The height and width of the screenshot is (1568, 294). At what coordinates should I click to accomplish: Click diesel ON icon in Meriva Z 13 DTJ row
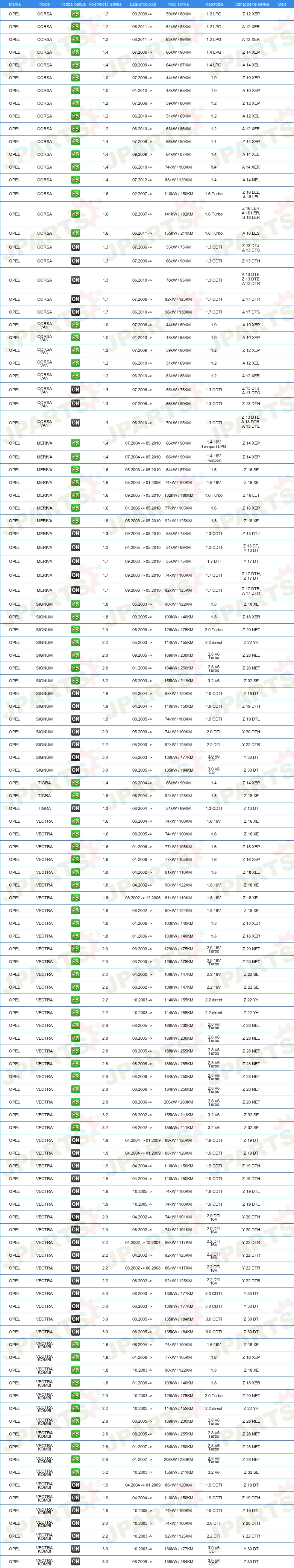tap(75, 533)
